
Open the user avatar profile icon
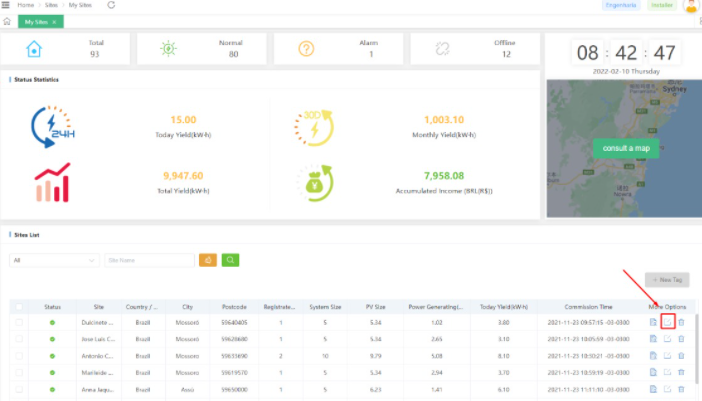690,6
